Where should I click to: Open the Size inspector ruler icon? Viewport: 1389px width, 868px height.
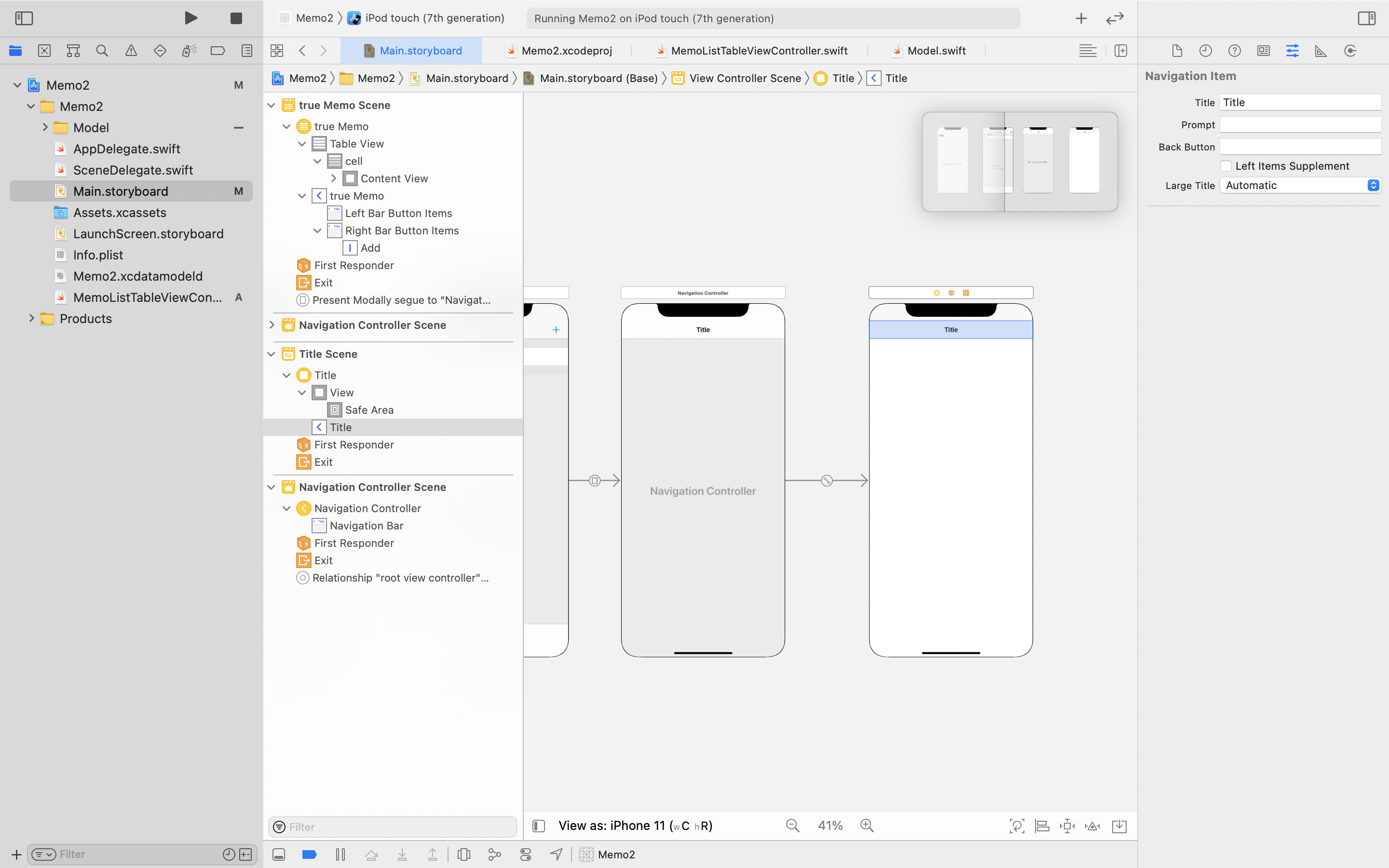pyautogui.click(x=1321, y=51)
